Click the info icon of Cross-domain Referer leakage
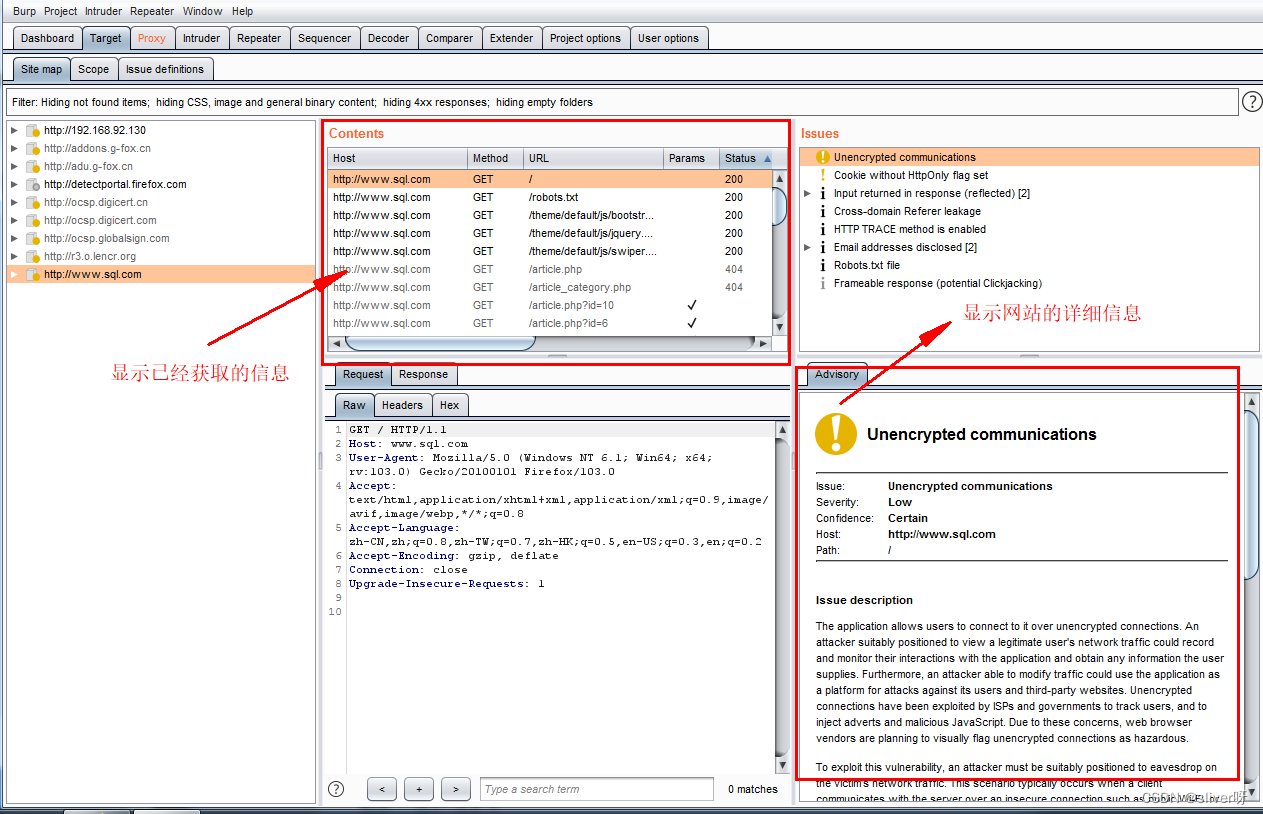 coord(823,211)
